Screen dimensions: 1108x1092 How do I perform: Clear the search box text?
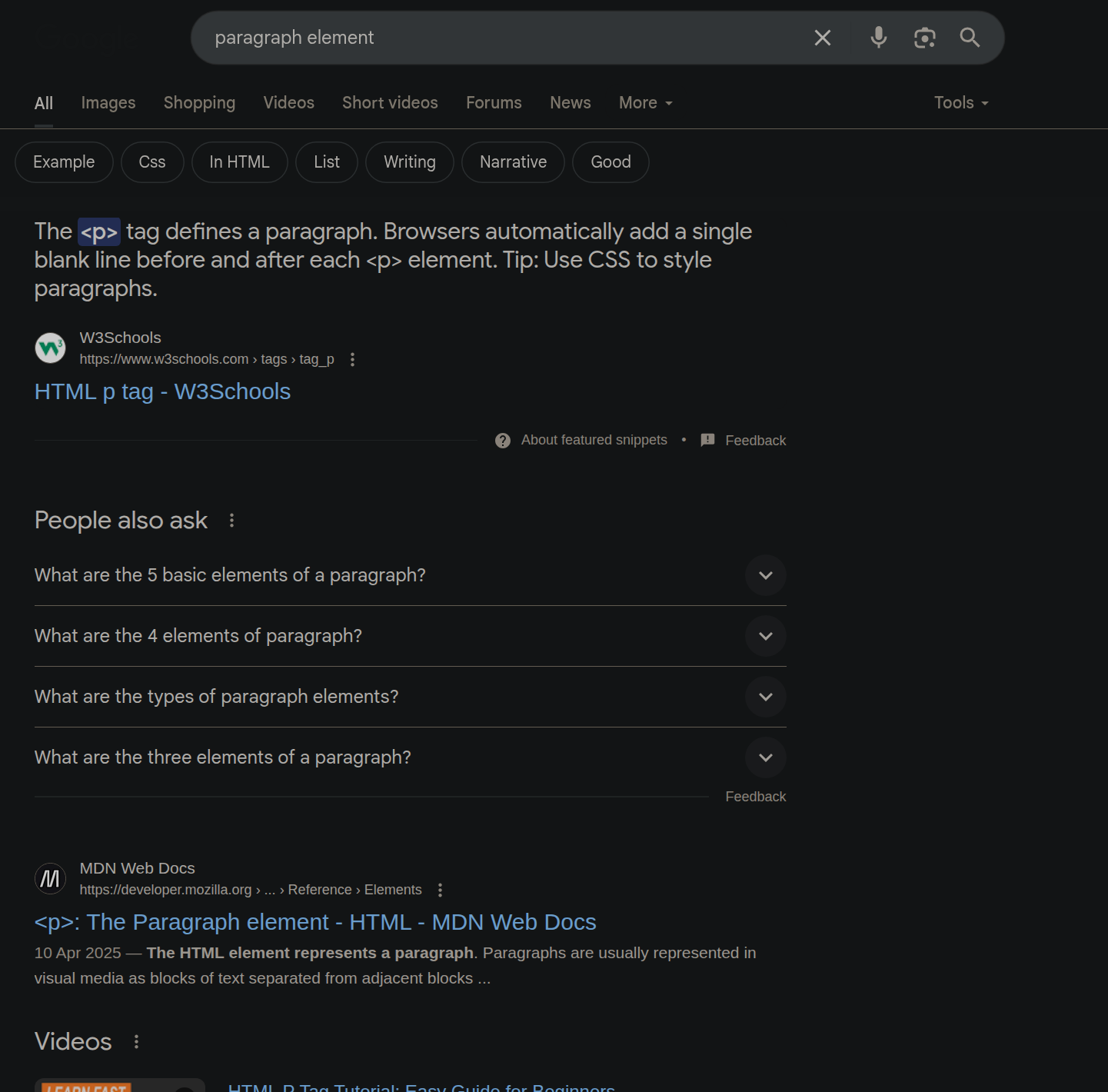tap(822, 38)
